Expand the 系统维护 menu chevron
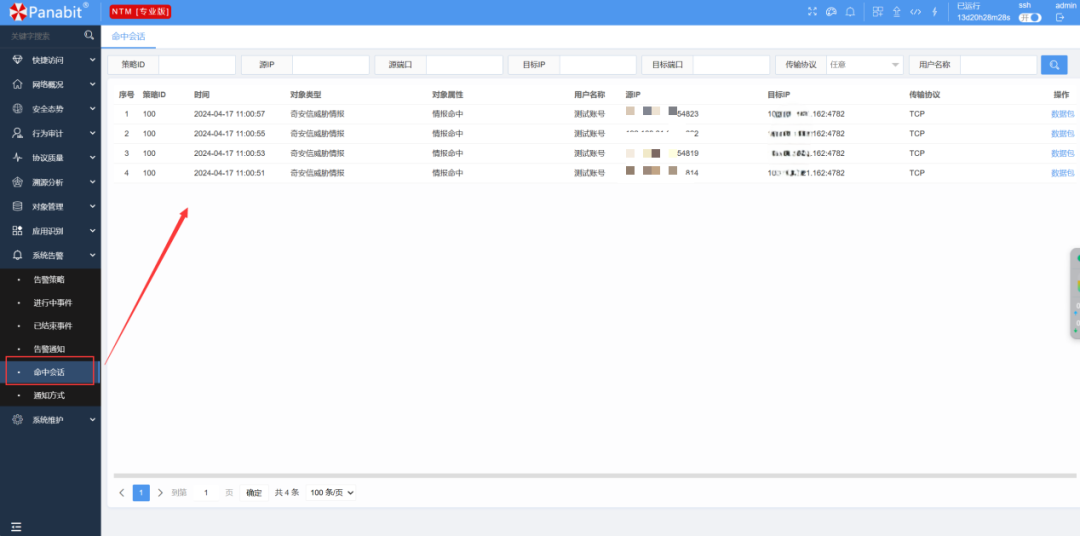Viewport: 1080px width, 536px height. (x=92, y=419)
